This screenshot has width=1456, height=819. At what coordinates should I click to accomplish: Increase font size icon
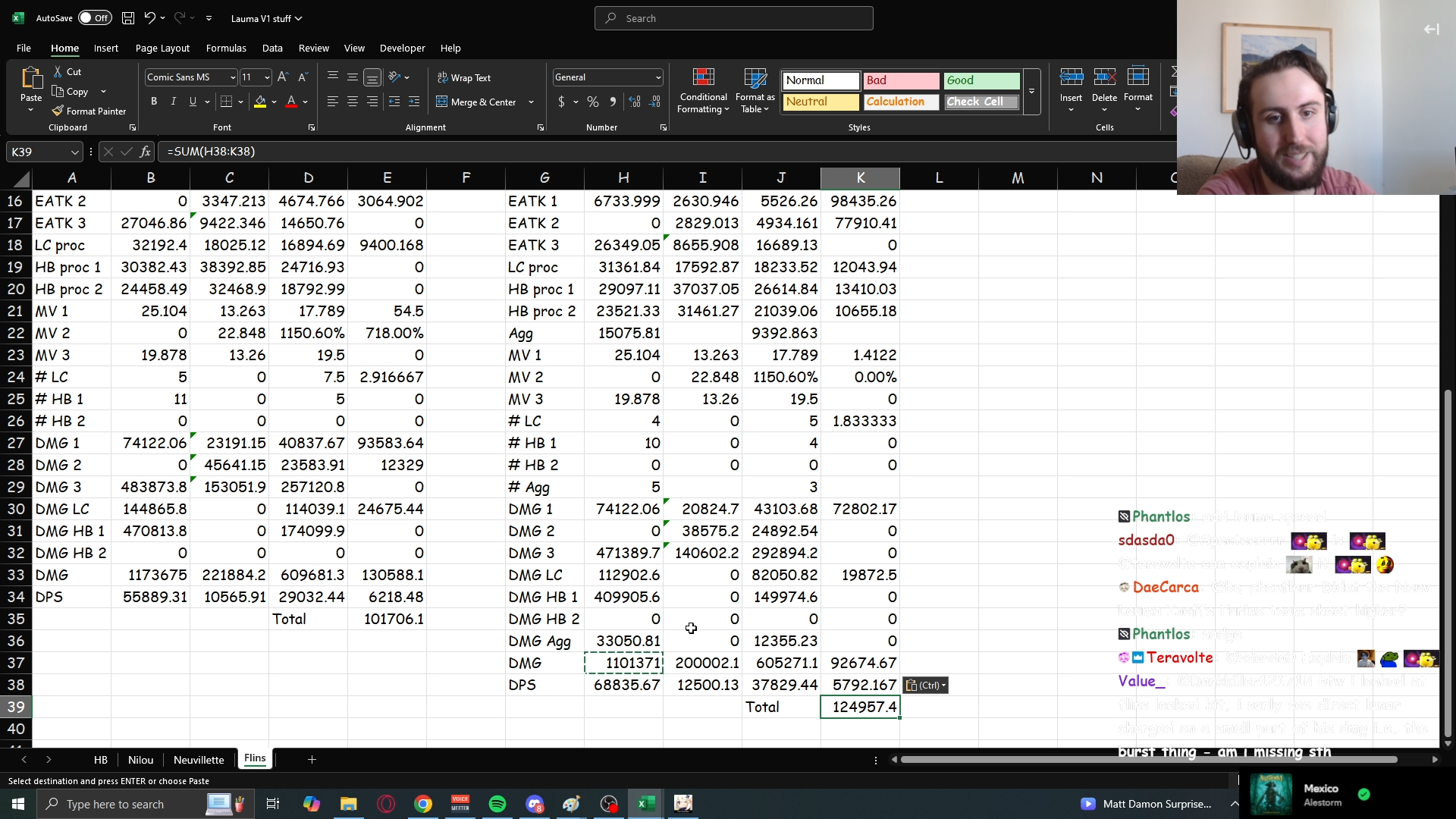tap(283, 77)
